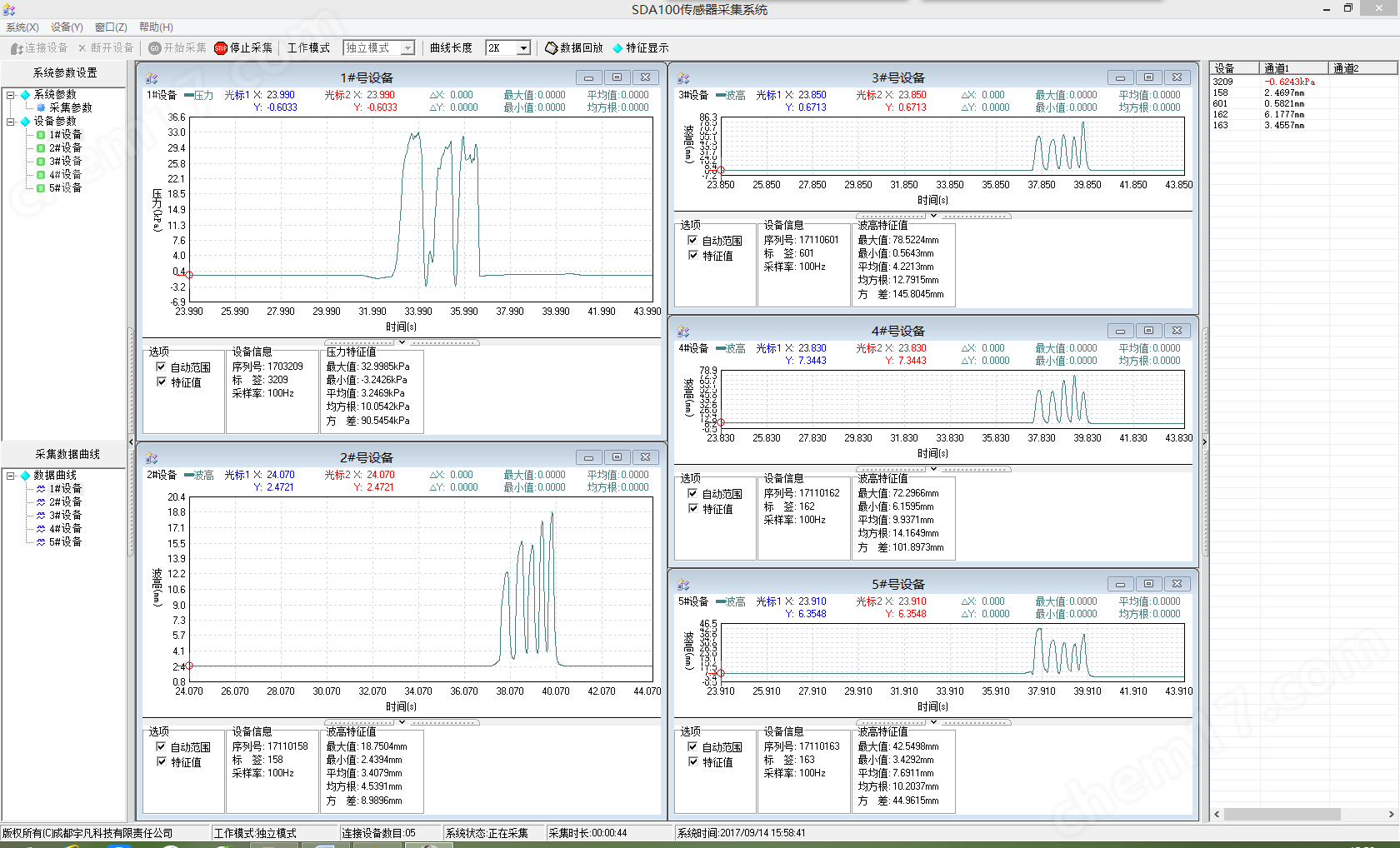
Task: Select row 3209 in channel data table
Action: (1303, 82)
